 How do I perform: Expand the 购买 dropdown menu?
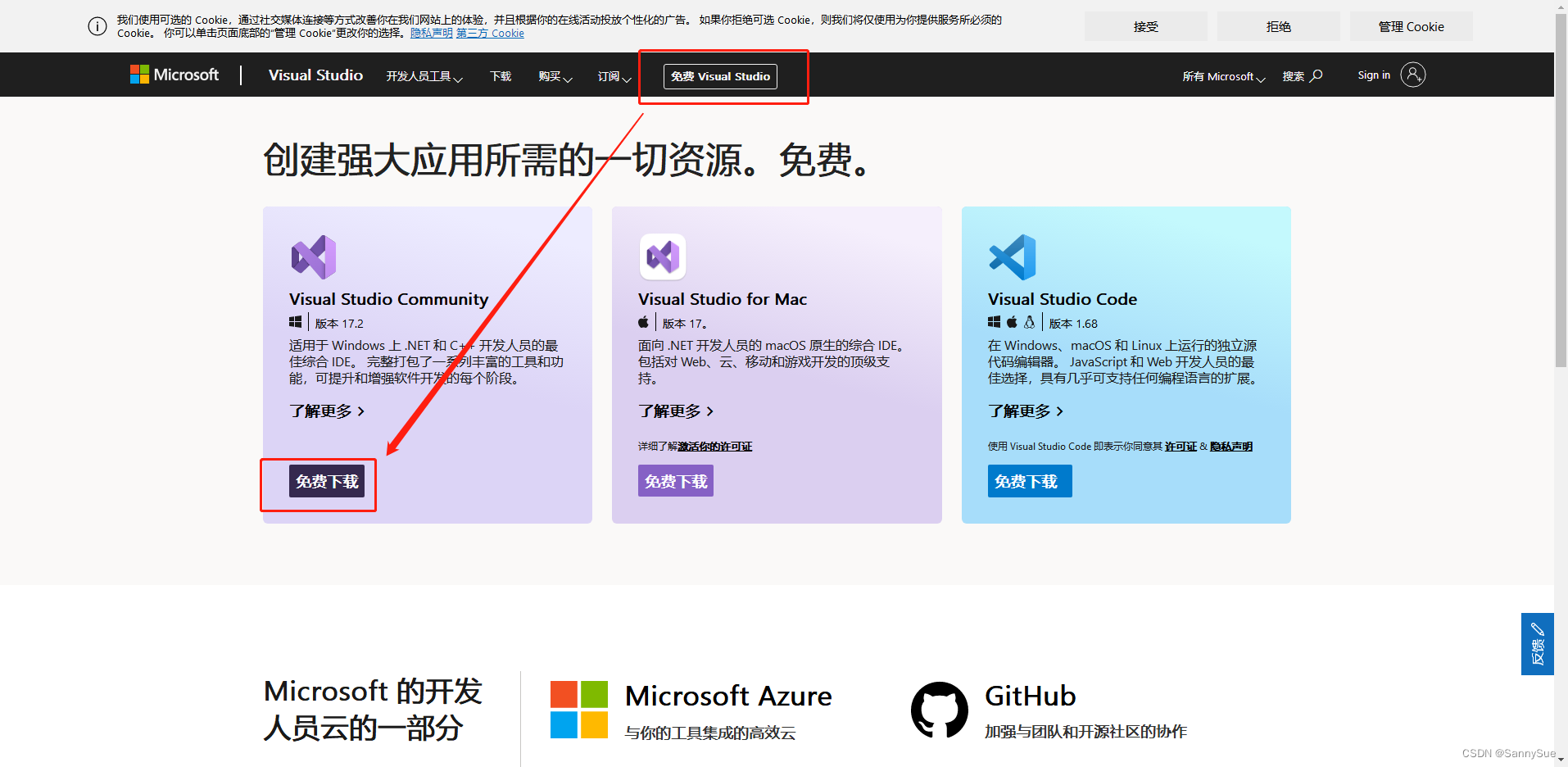(x=555, y=76)
